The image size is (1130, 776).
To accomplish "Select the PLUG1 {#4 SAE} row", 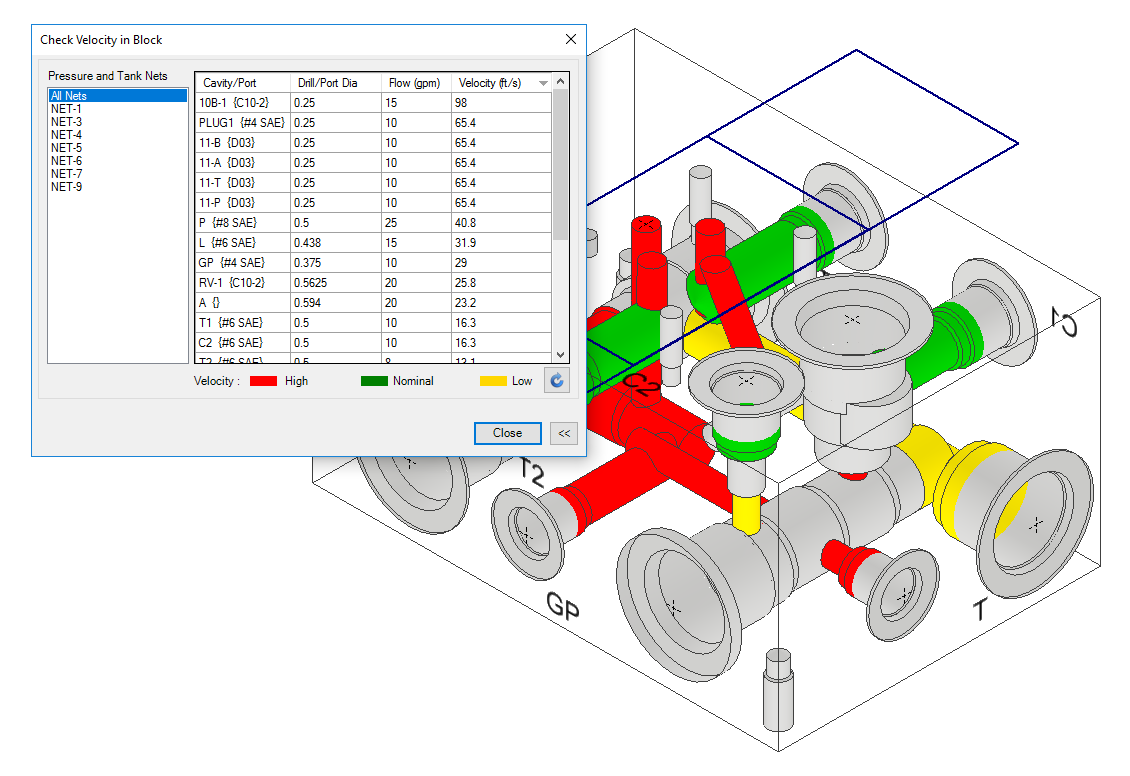I will coord(374,123).
